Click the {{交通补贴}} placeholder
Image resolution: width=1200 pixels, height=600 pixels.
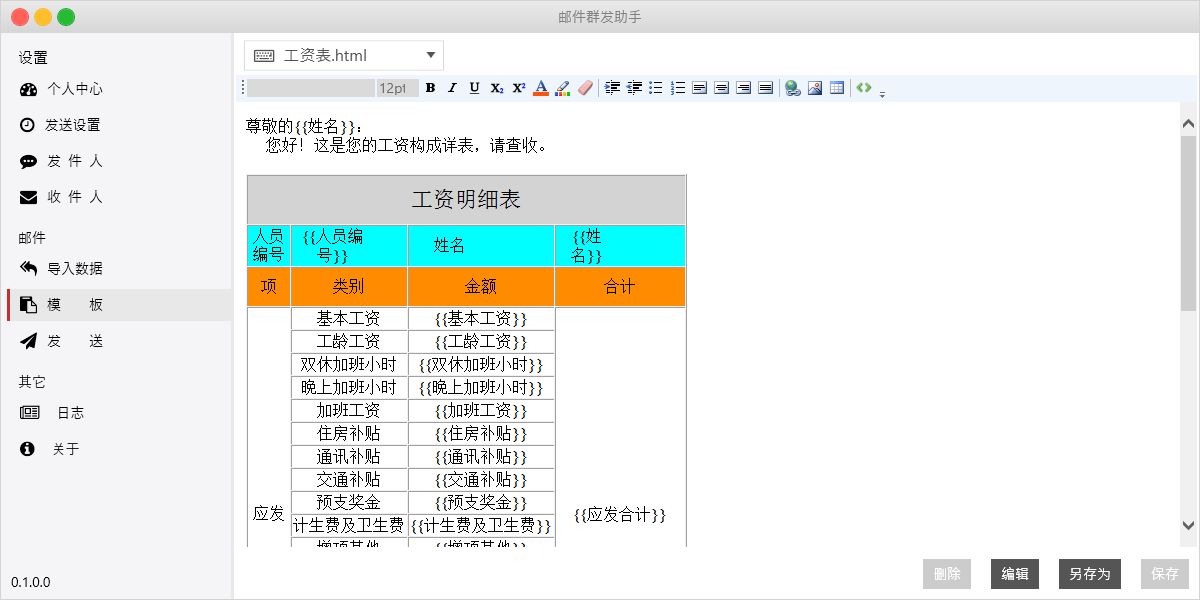481,480
